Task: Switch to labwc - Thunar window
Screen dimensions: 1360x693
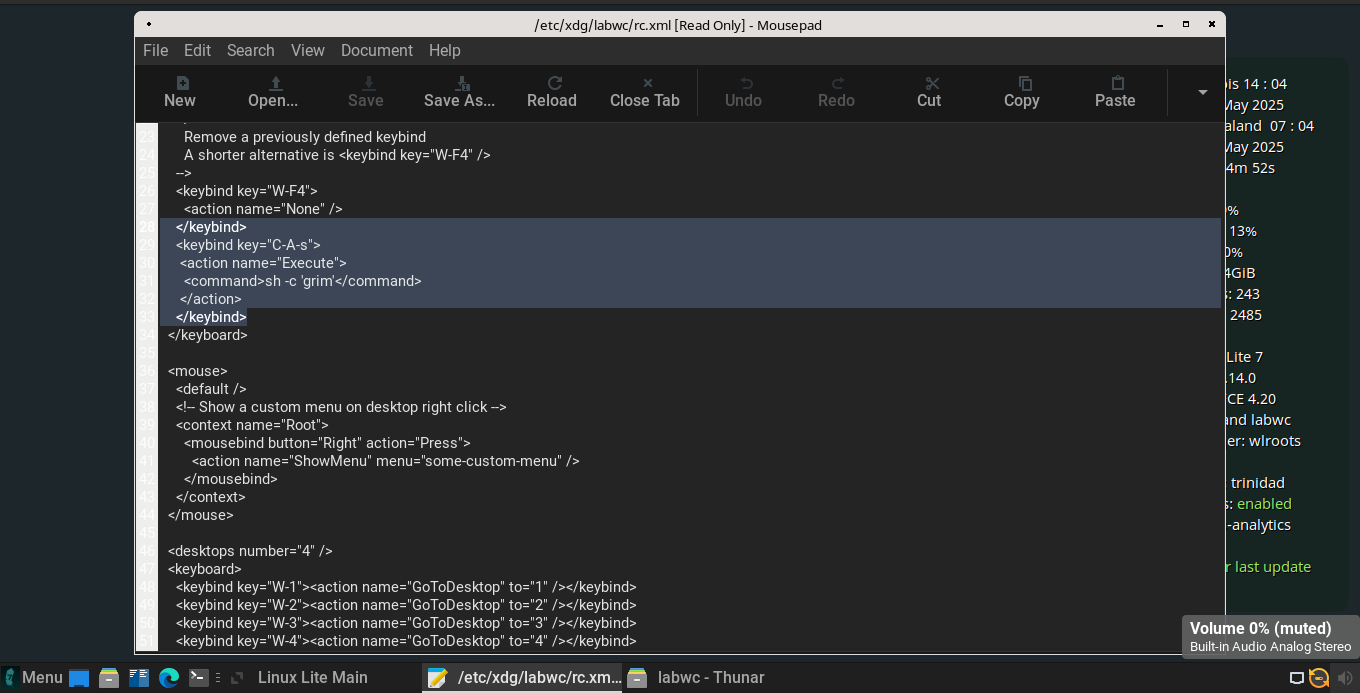Action: (697, 677)
